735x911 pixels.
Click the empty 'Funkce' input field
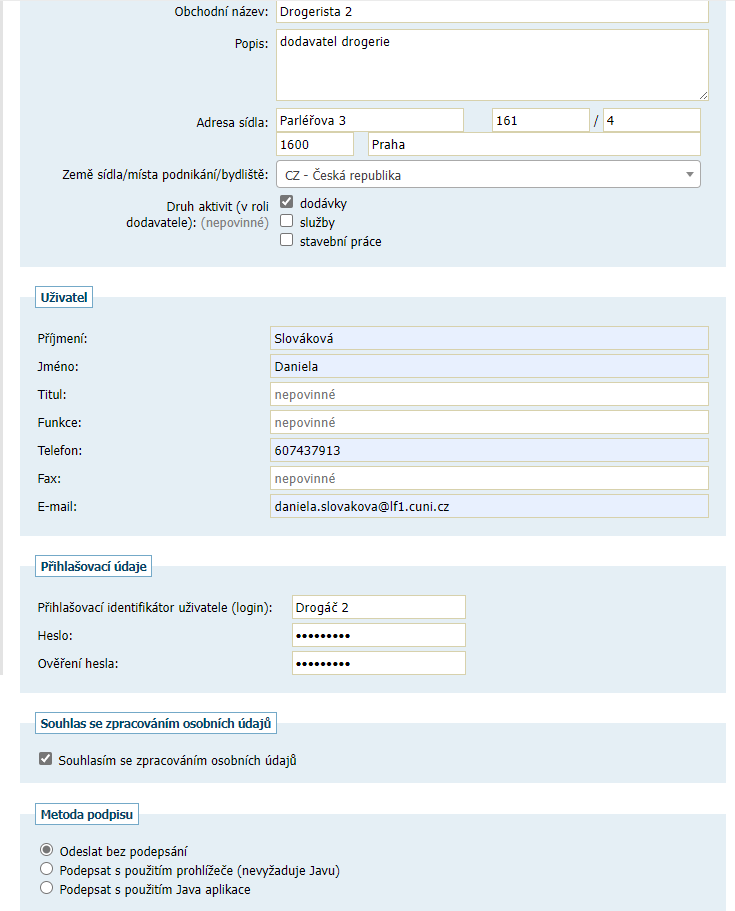488,422
